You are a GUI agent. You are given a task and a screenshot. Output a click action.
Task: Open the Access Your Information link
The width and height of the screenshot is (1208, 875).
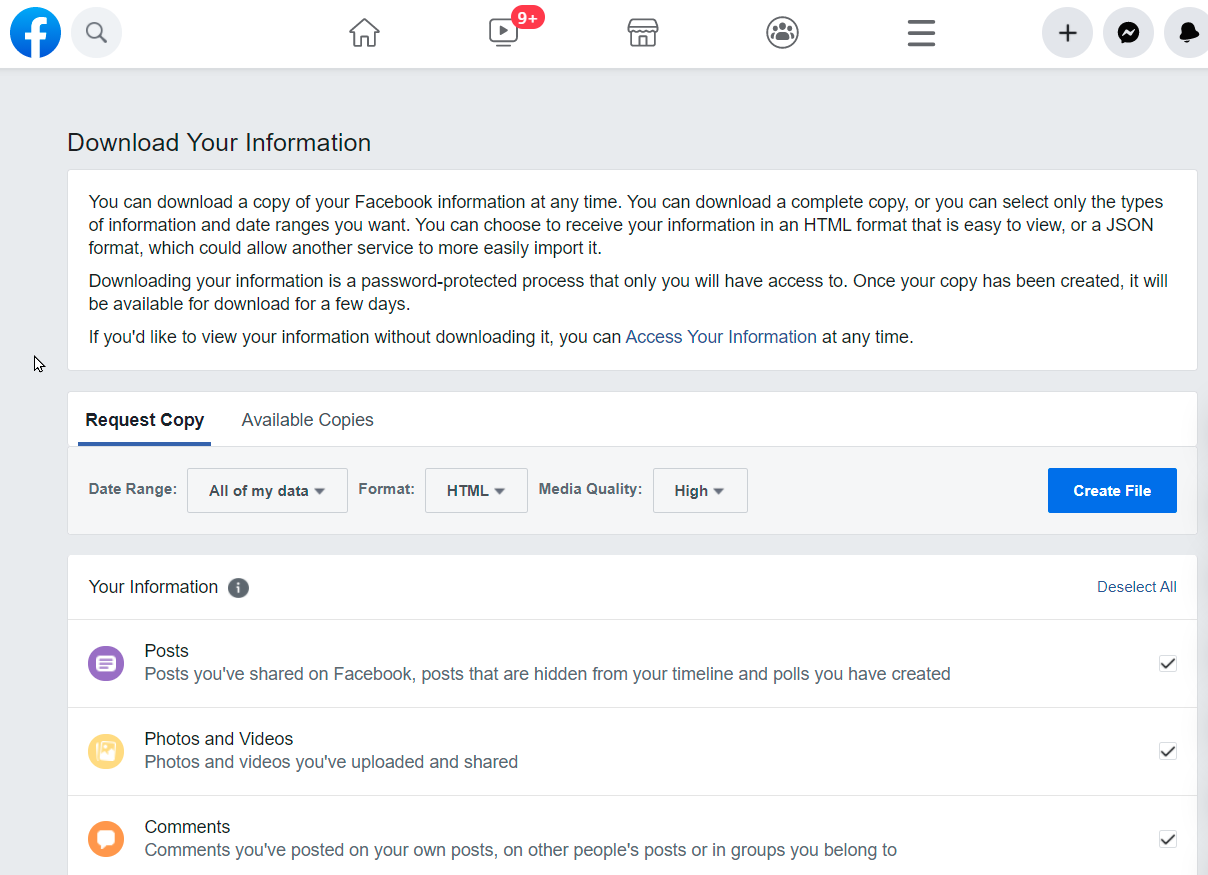721,337
